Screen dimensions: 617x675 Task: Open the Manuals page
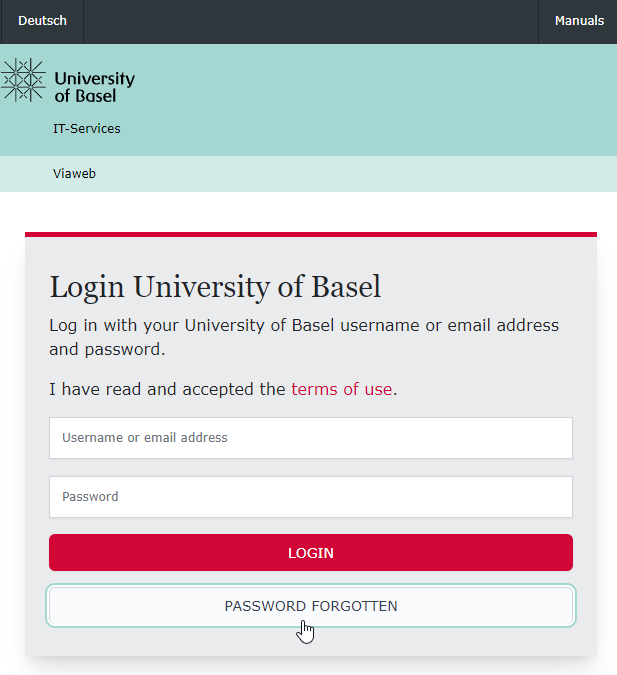tap(579, 21)
